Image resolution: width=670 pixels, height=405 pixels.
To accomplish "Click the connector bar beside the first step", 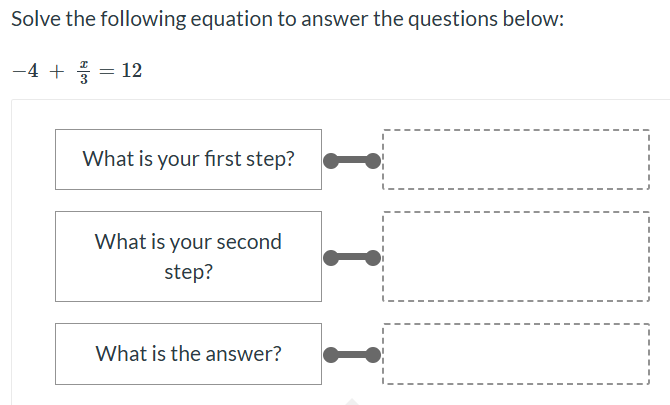I will click(352, 160).
